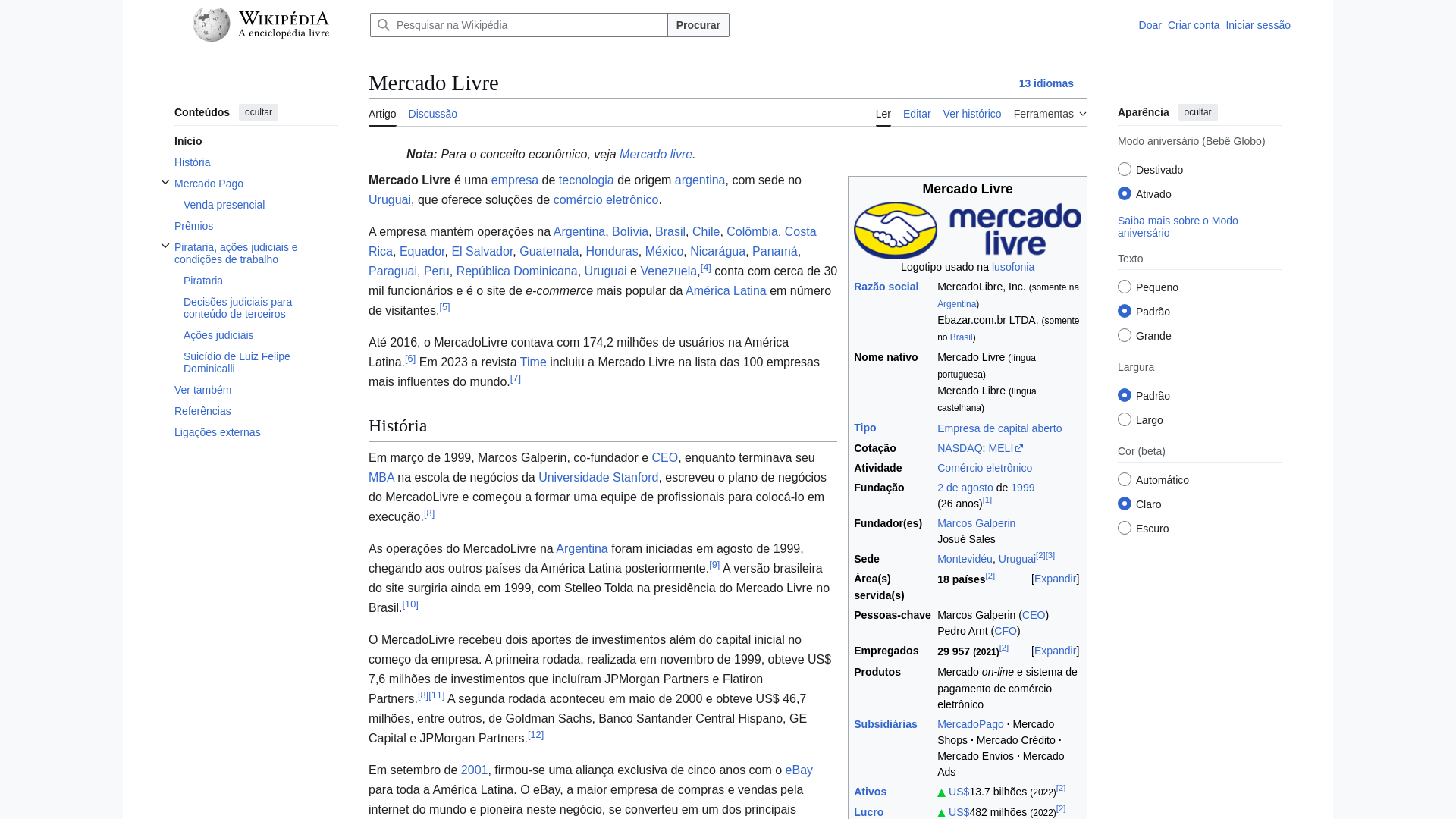Image resolution: width=1456 pixels, height=819 pixels.
Task: Select the Ativado birthday mode option
Action: point(1125,193)
